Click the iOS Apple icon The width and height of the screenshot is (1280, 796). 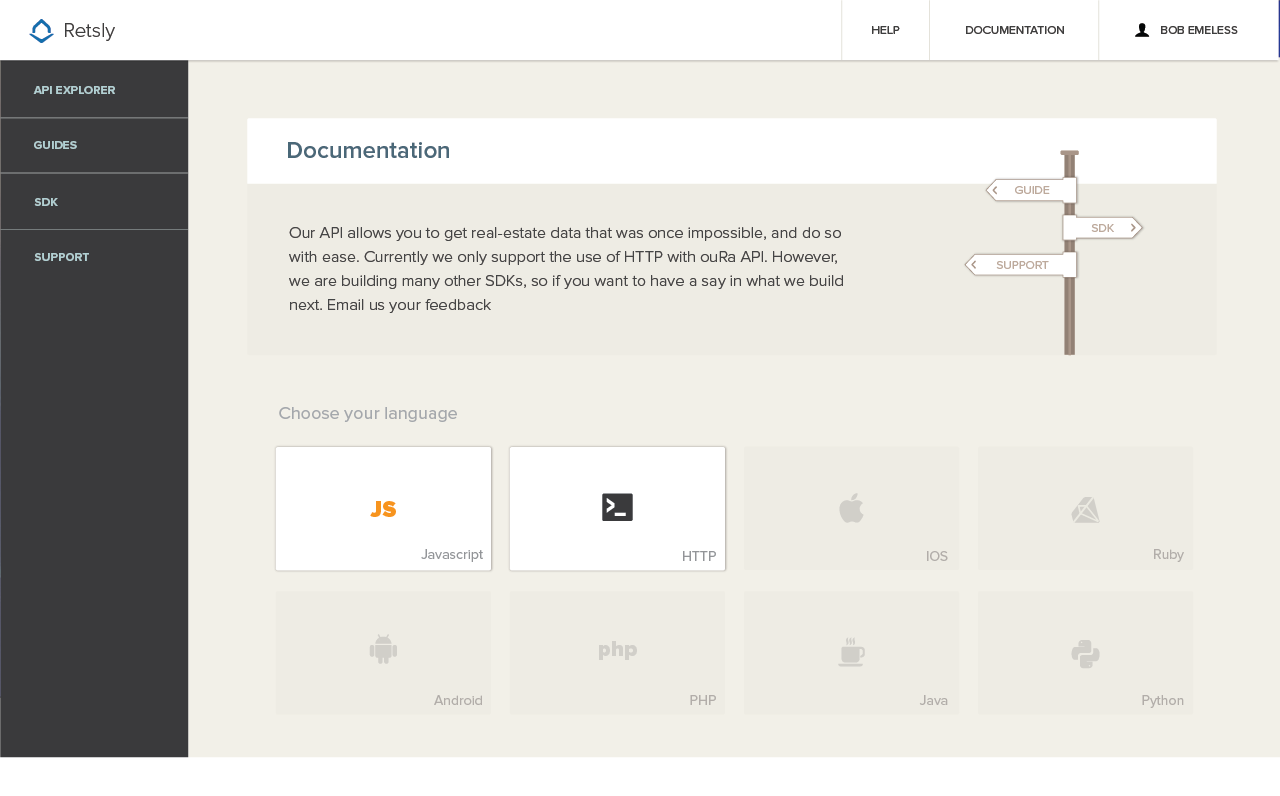pyautogui.click(x=851, y=507)
